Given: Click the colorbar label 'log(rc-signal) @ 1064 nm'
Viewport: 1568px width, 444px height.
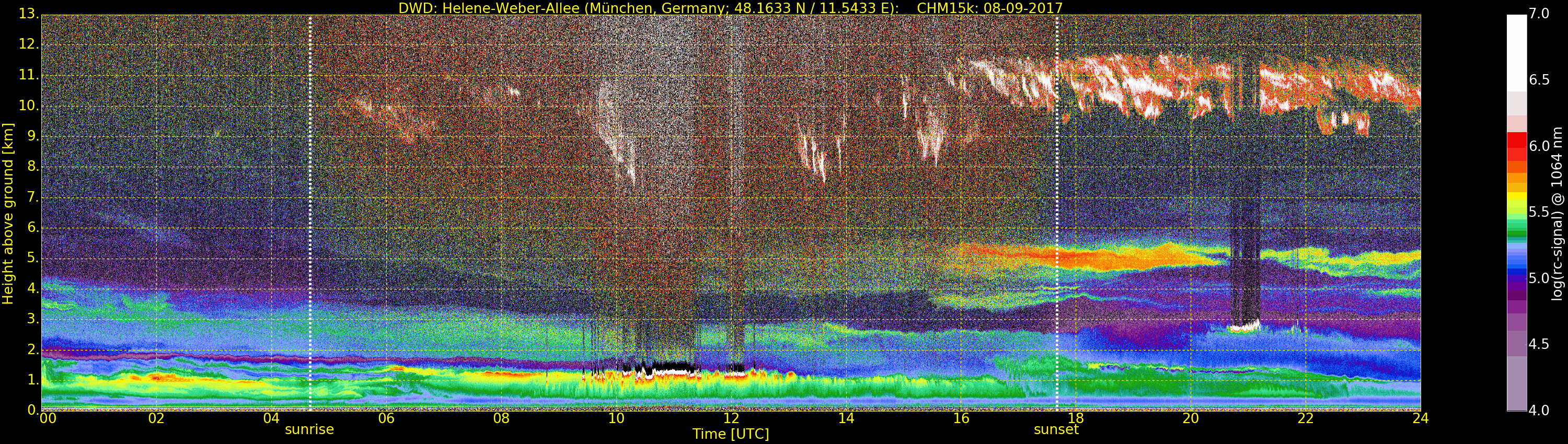Looking at the screenshot, I should 1557,214.
